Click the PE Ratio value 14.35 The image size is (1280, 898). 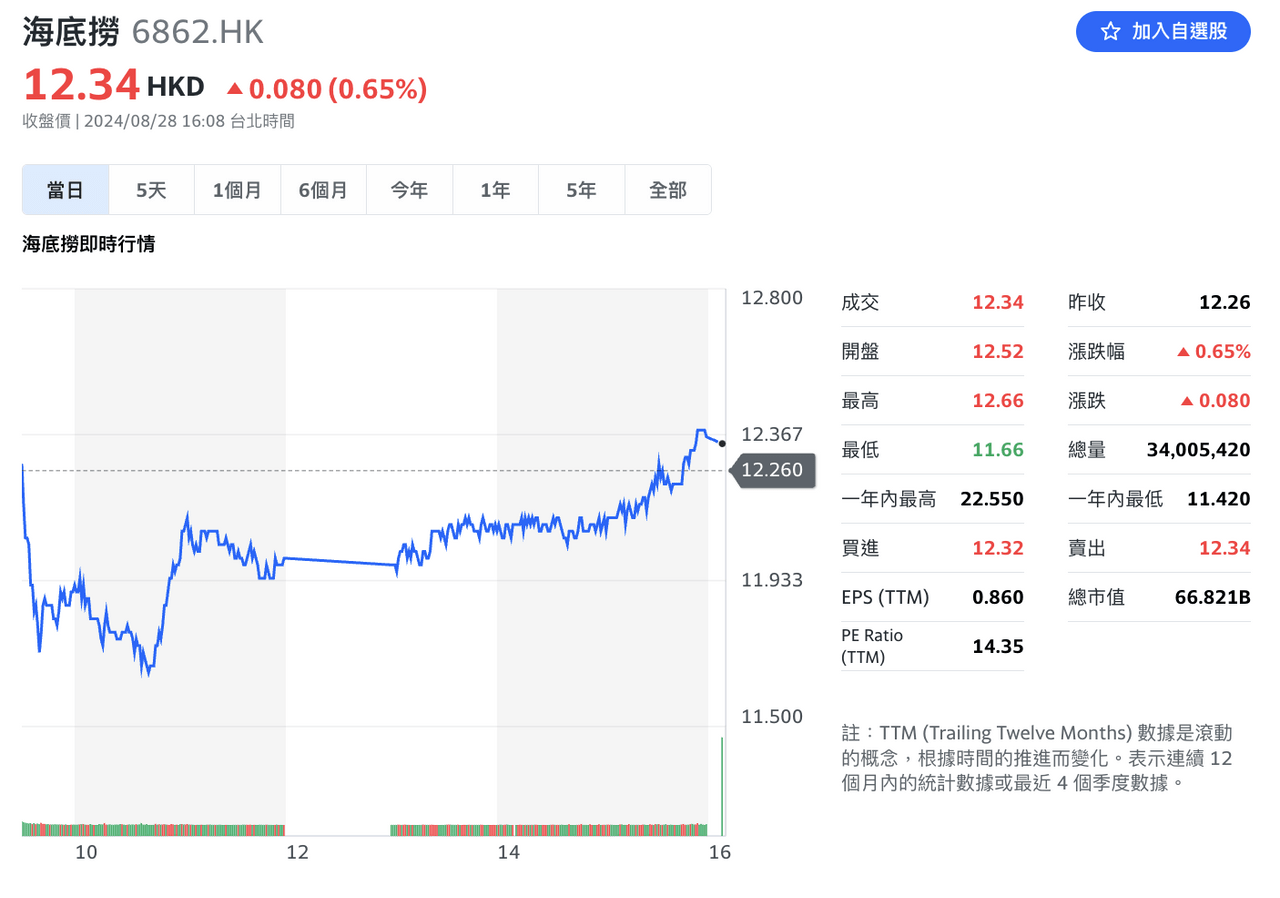click(x=998, y=646)
